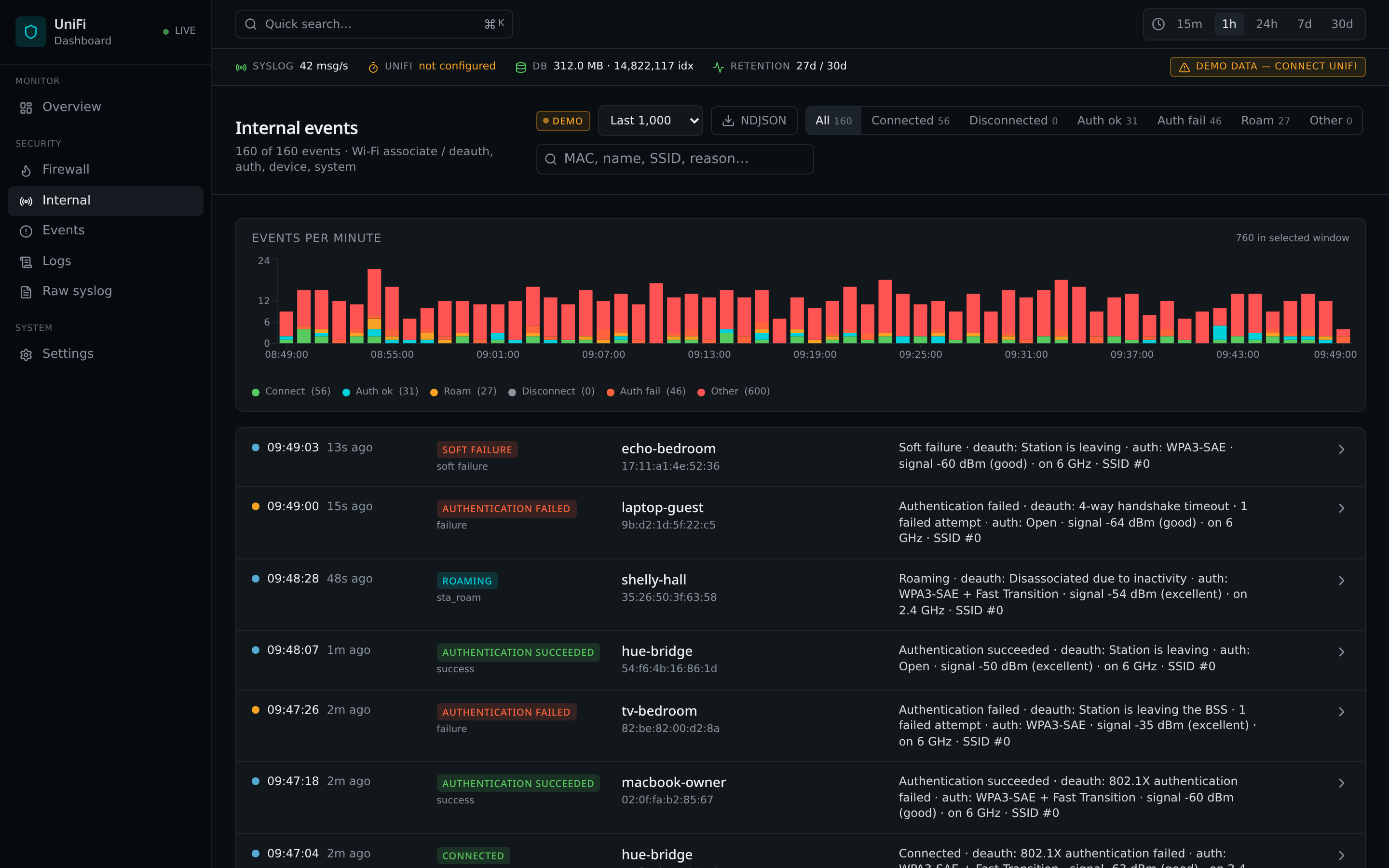Toggle the Roam series in chart legend
This screenshot has height=868, width=1389.
click(x=463, y=392)
